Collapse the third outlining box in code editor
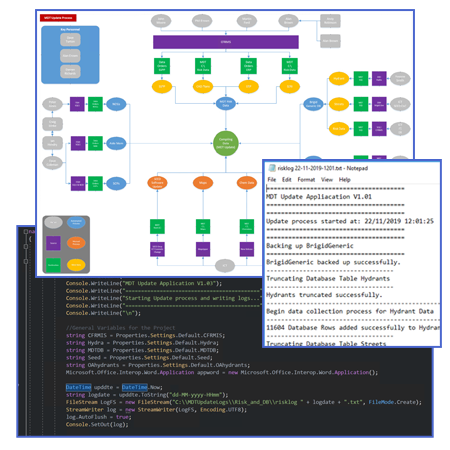450x450 pixels. coord(26,261)
